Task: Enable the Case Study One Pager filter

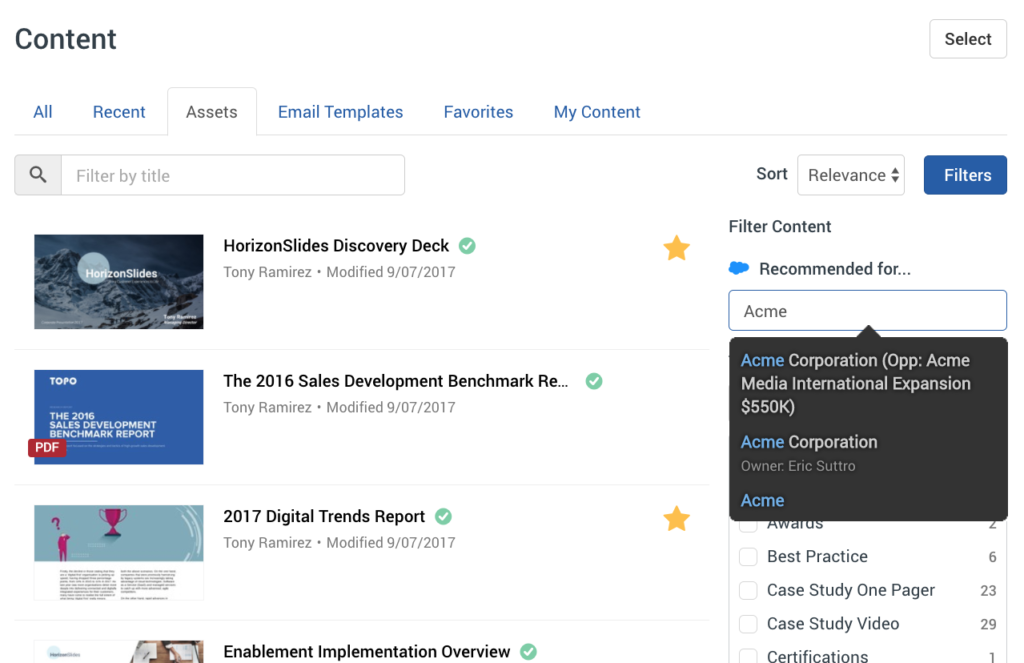Action: click(x=747, y=590)
